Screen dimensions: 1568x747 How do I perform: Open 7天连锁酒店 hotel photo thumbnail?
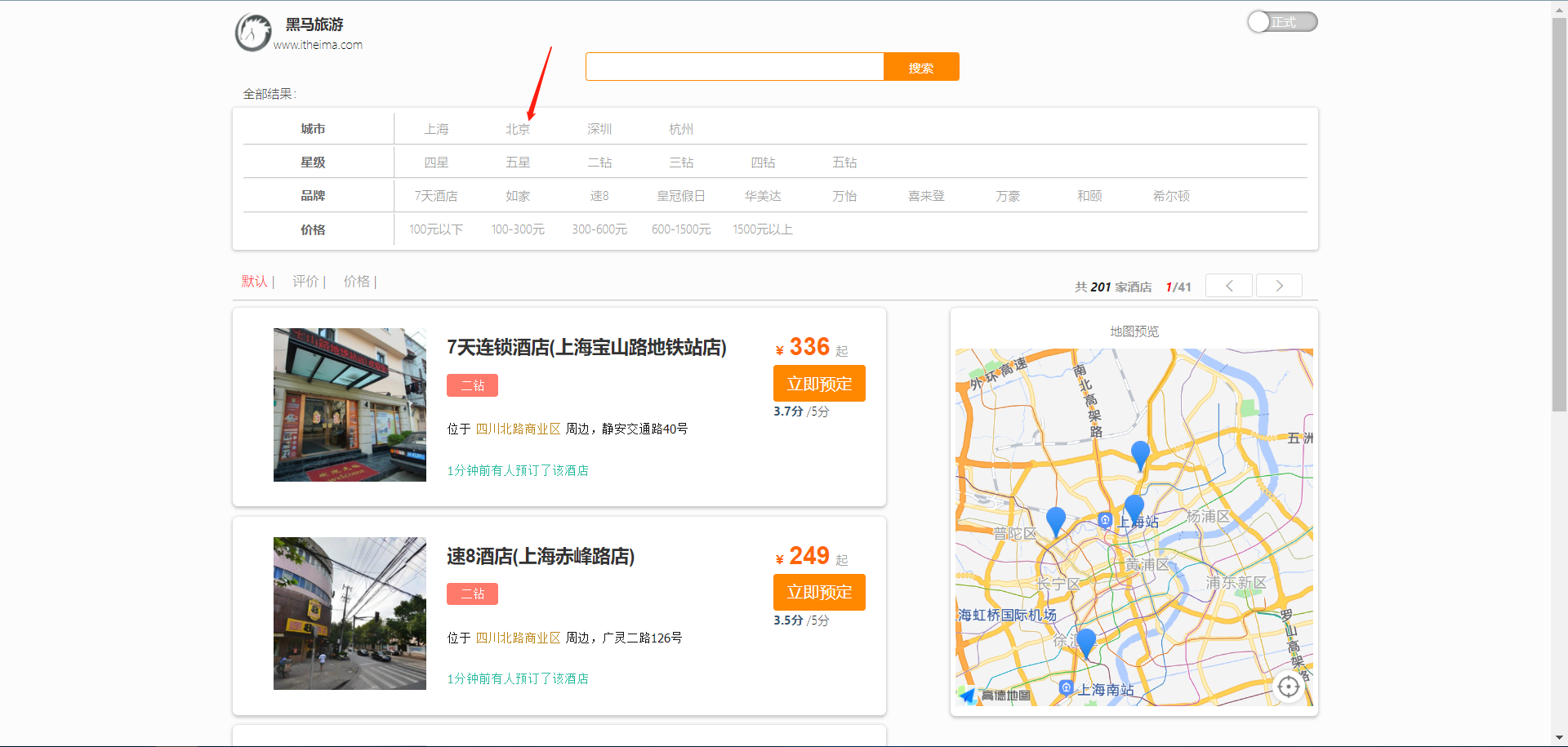point(350,405)
